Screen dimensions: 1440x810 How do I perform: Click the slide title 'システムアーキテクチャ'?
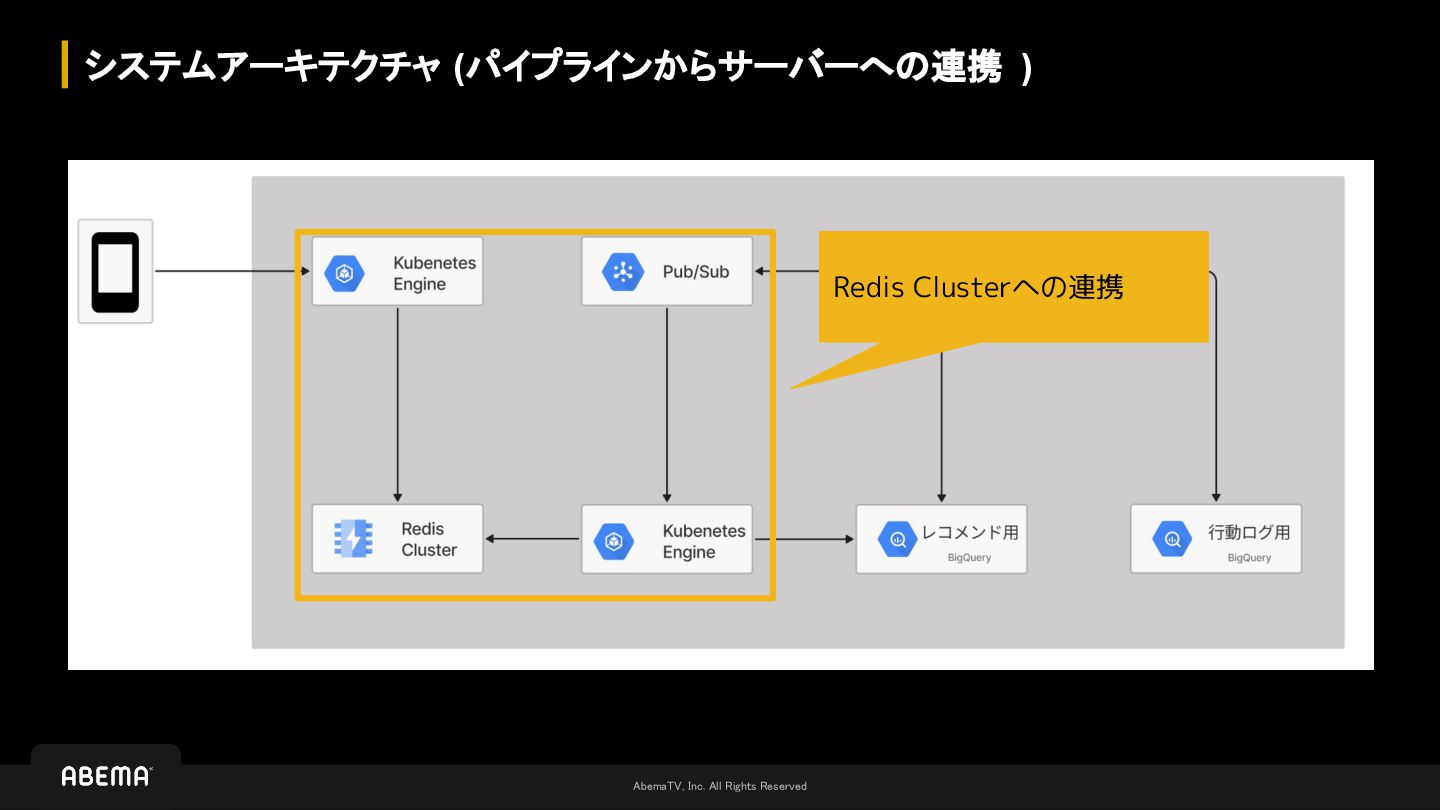click(263, 67)
